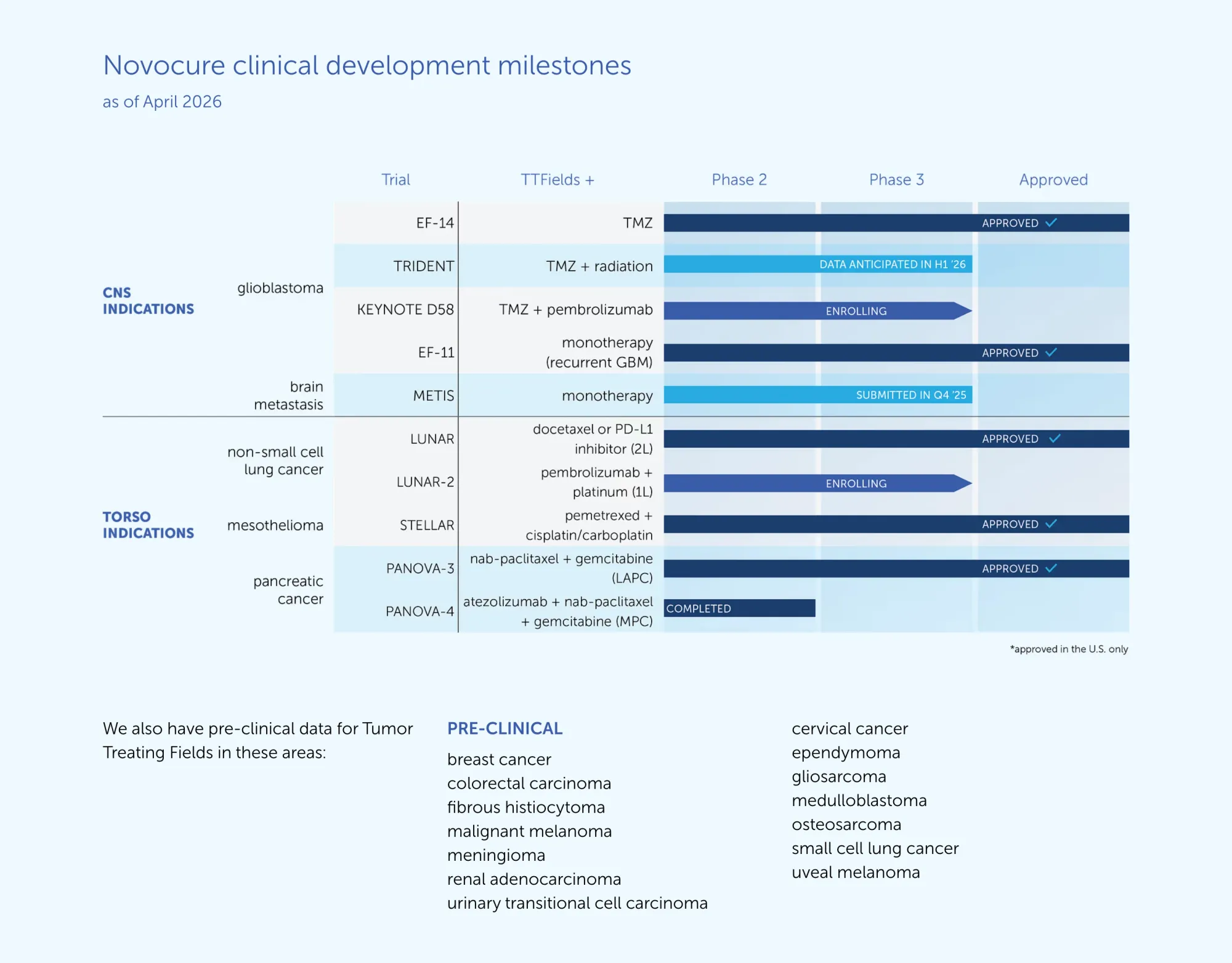Select the 'TRIDENT' trial name
This screenshot has height=963, width=1232.
tap(424, 266)
